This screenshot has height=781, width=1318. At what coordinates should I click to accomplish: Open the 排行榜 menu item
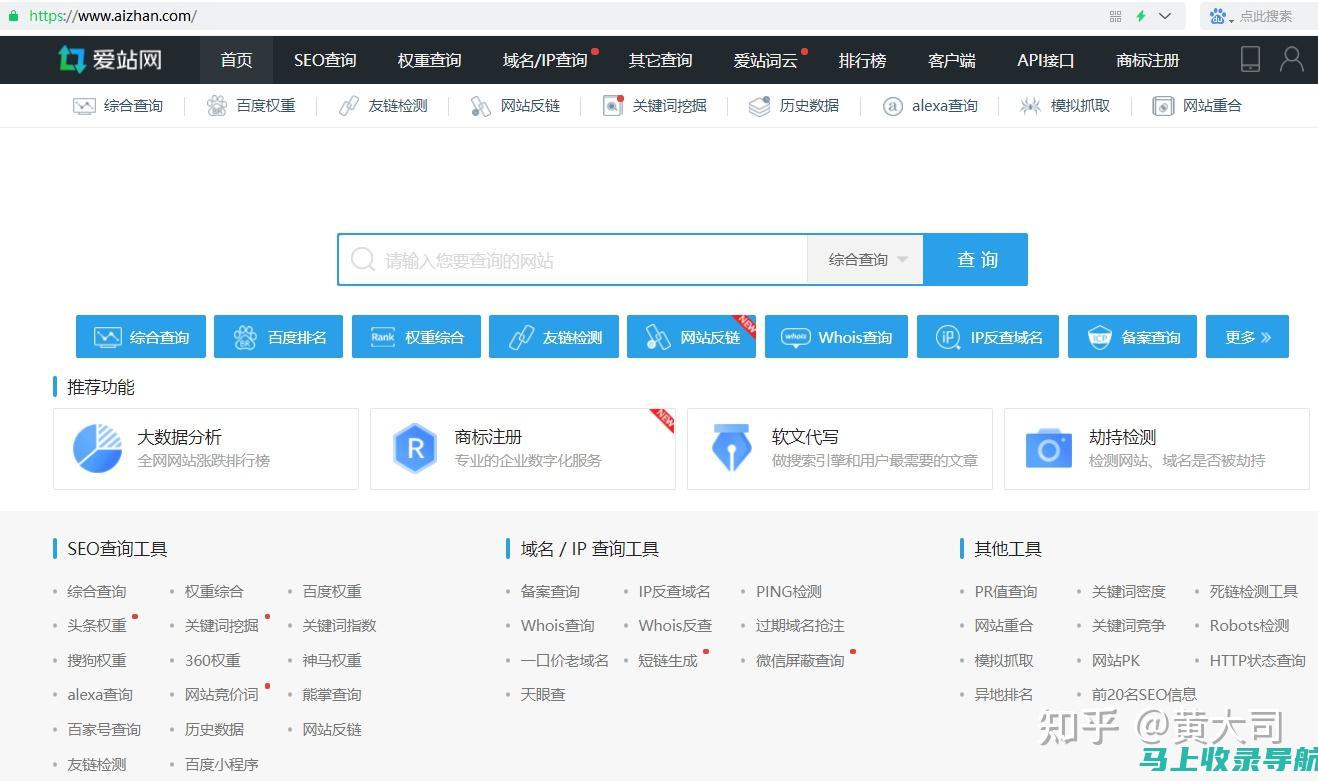click(862, 60)
